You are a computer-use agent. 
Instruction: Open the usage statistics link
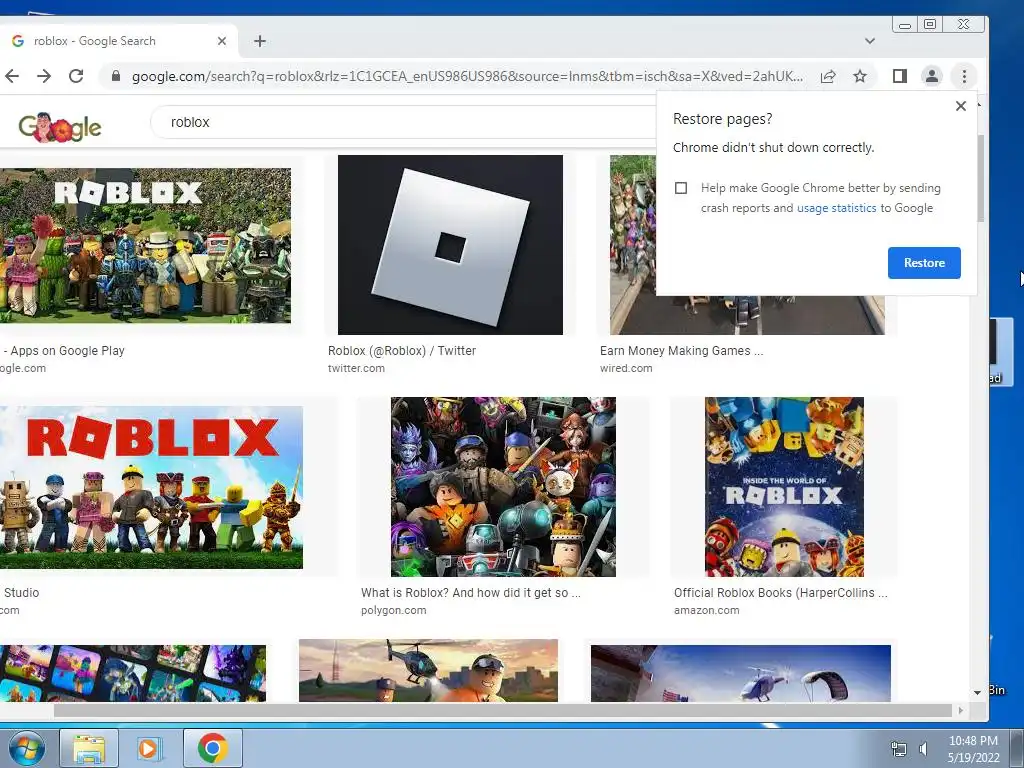coord(837,208)
